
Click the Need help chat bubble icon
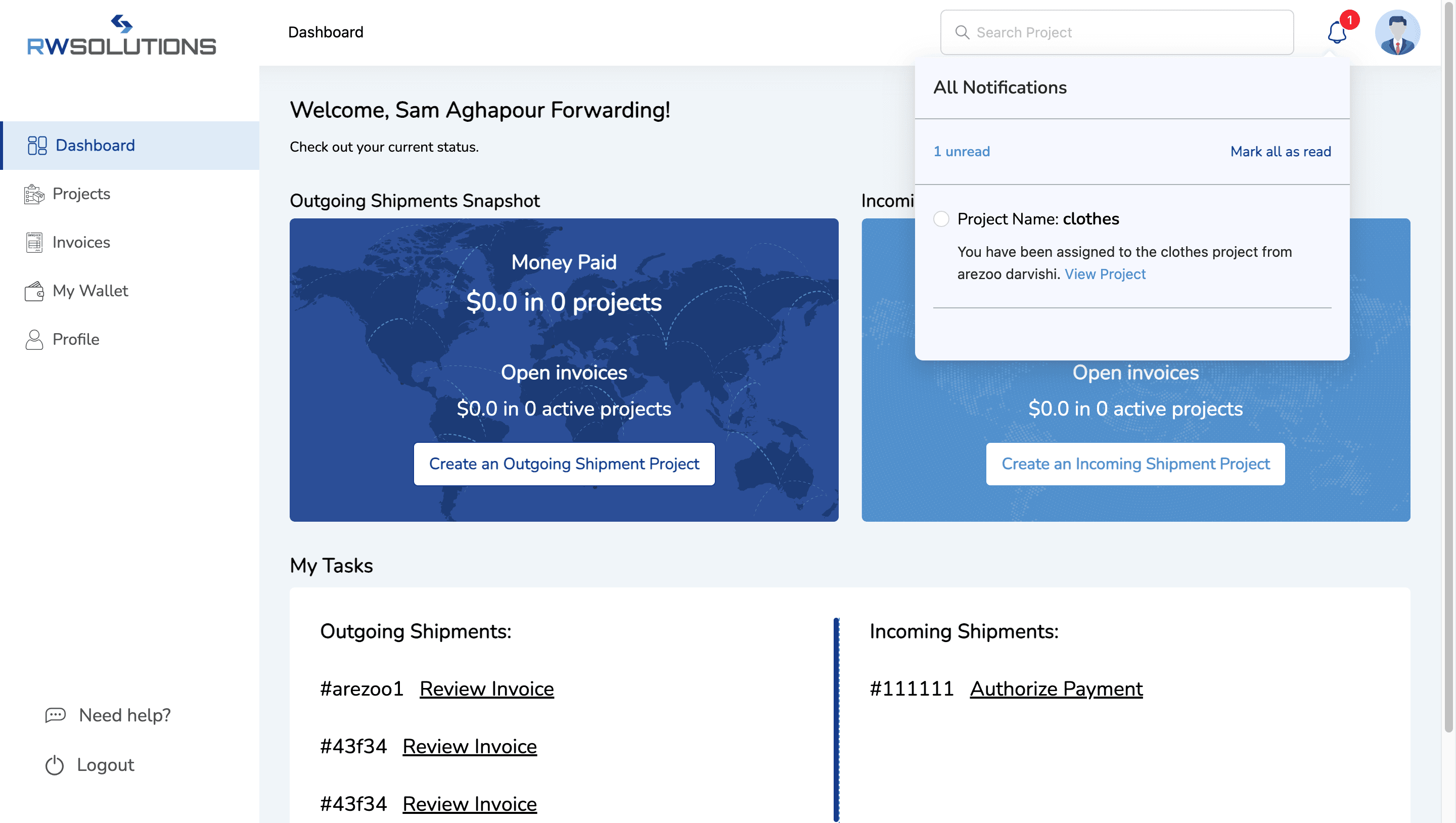tap(56, 715)
